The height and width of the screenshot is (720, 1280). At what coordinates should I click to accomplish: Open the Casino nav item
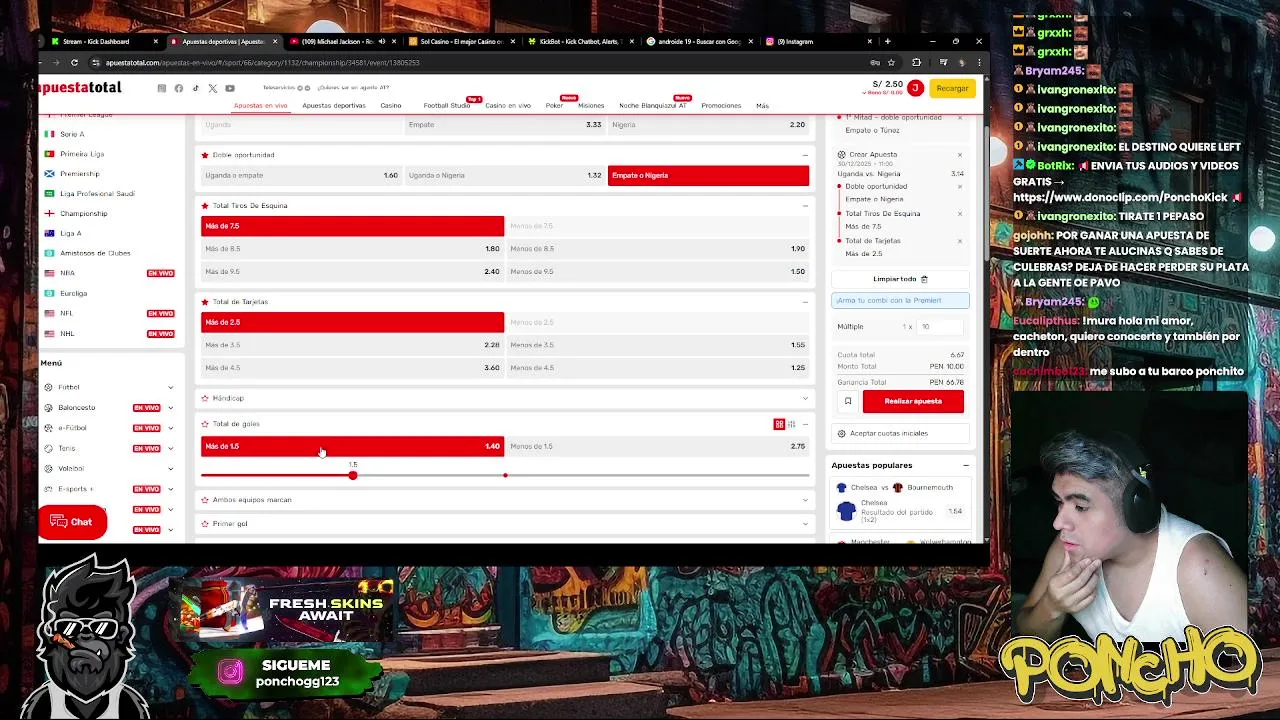[390, 105]
